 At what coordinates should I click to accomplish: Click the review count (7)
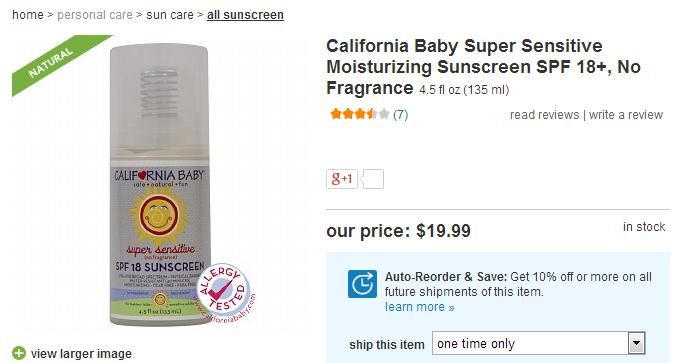click(x=400, y=114)
